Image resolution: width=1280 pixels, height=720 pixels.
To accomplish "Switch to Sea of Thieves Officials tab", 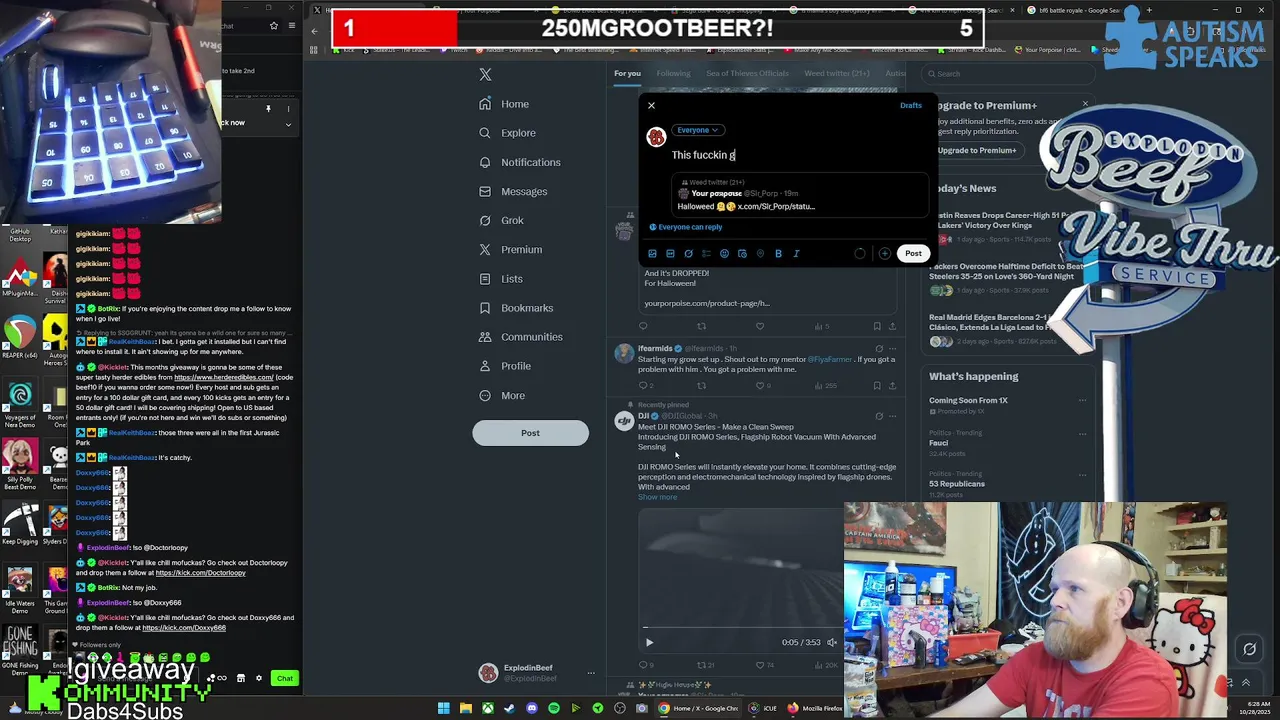I will point(747,73).
